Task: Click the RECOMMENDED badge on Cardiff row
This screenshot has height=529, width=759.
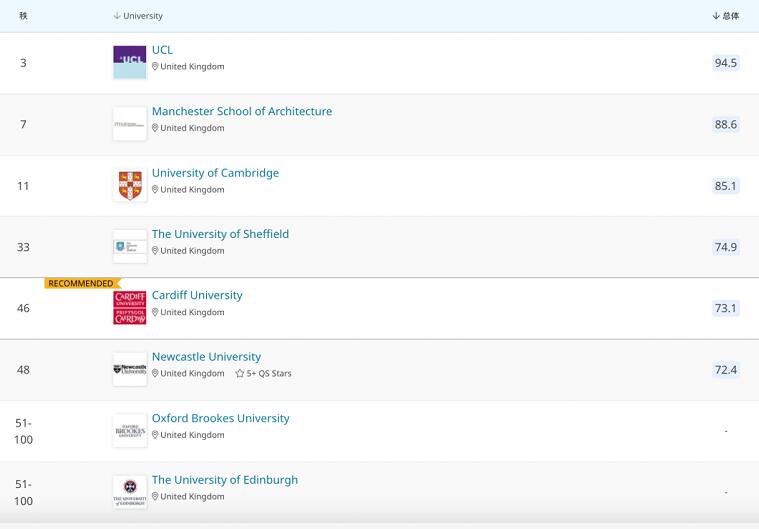Action: coord(81,284)
